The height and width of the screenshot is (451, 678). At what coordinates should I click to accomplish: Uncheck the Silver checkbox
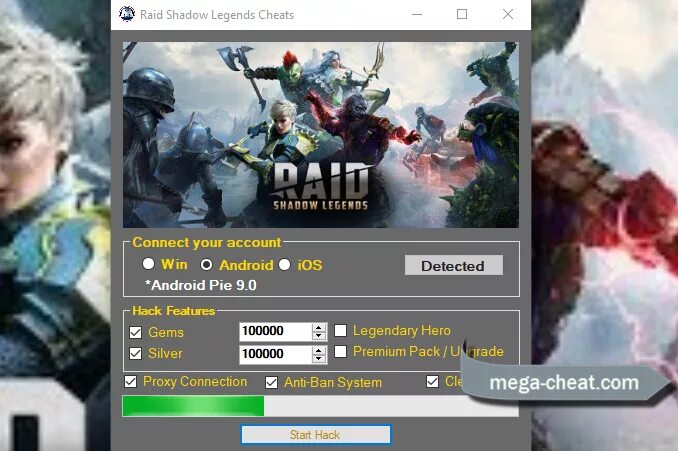pyautogui.click(x=135, y=353)
